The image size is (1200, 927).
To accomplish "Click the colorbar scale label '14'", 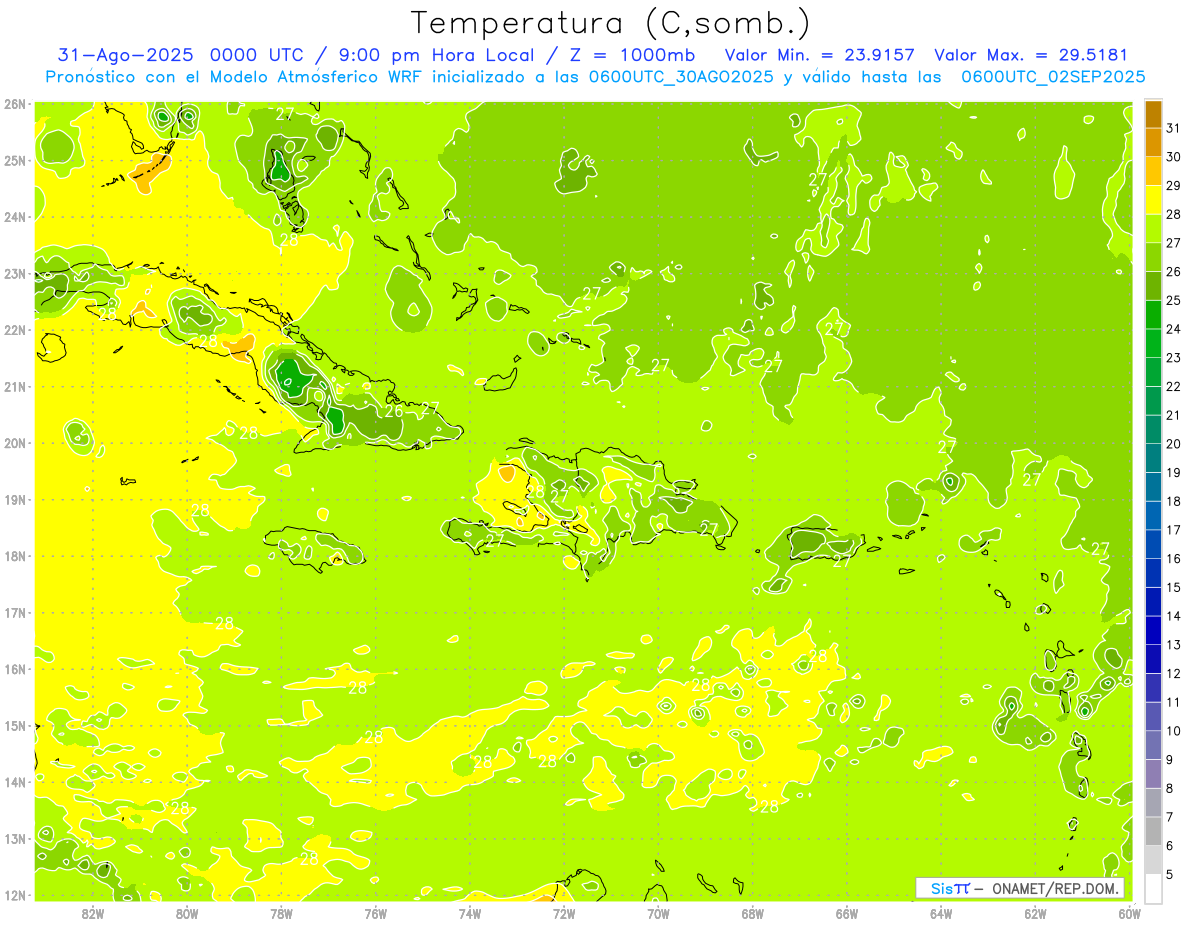I will pyautogui.click(x=1174, y=616).
